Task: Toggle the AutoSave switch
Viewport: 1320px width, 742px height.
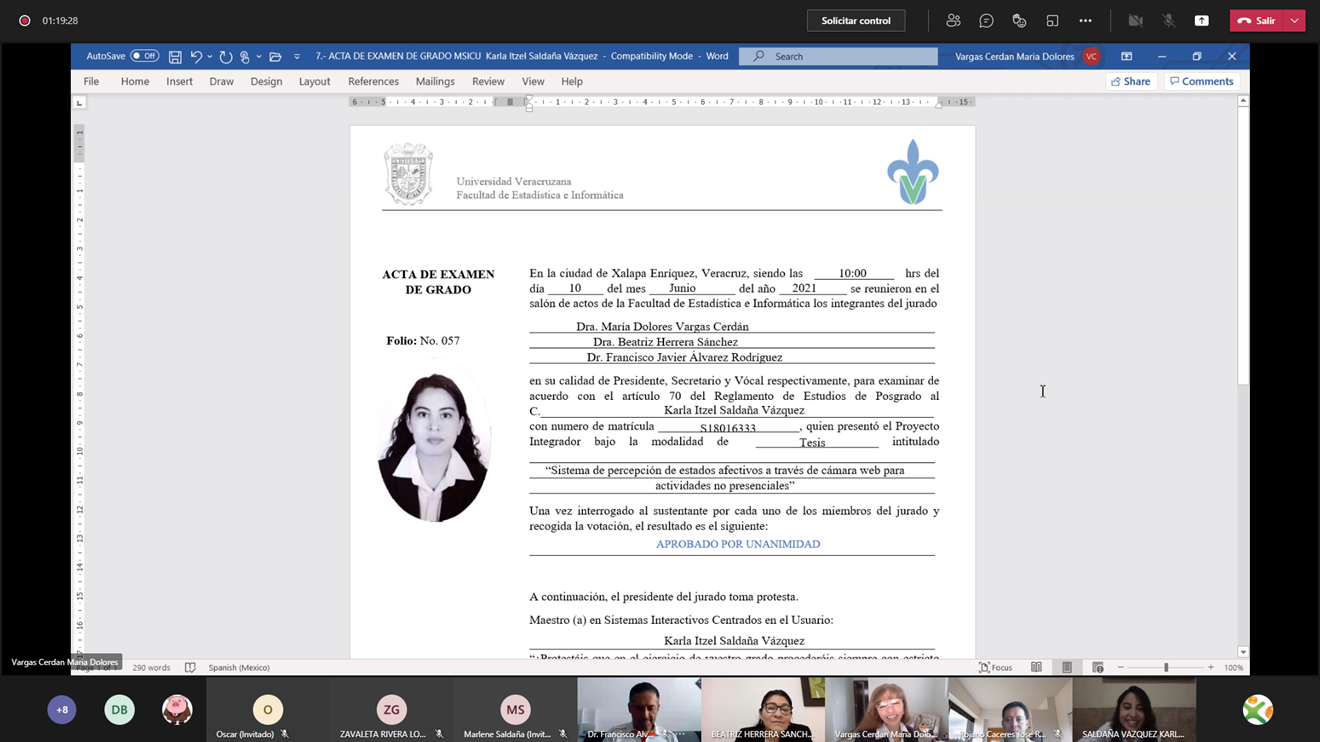Action: (144, 56)
